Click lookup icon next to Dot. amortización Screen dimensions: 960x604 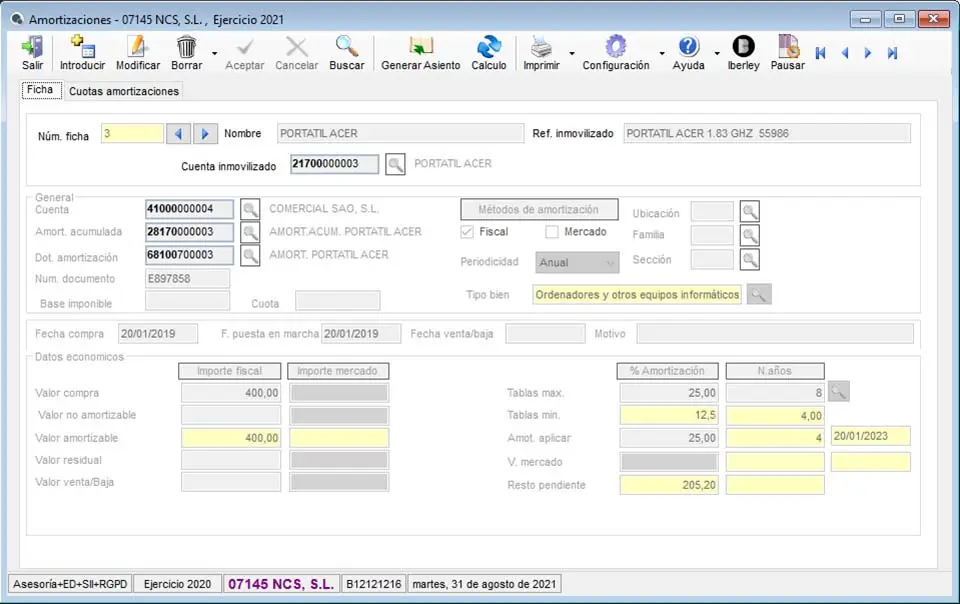point(250,255)
